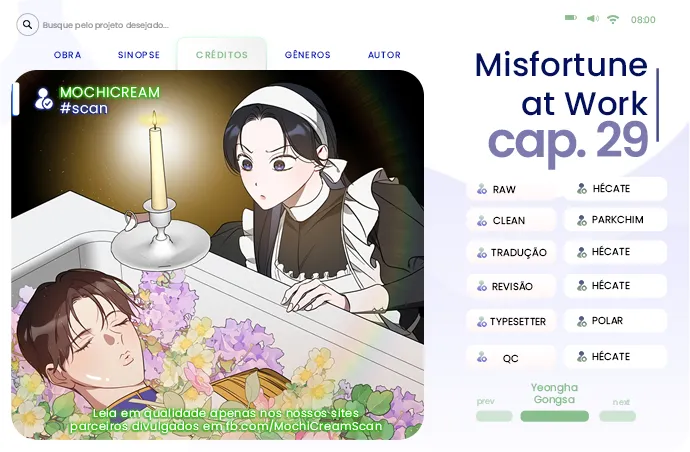
Task: Click the next chapter button
Action: pyautogui.click(x=617, y=416)
